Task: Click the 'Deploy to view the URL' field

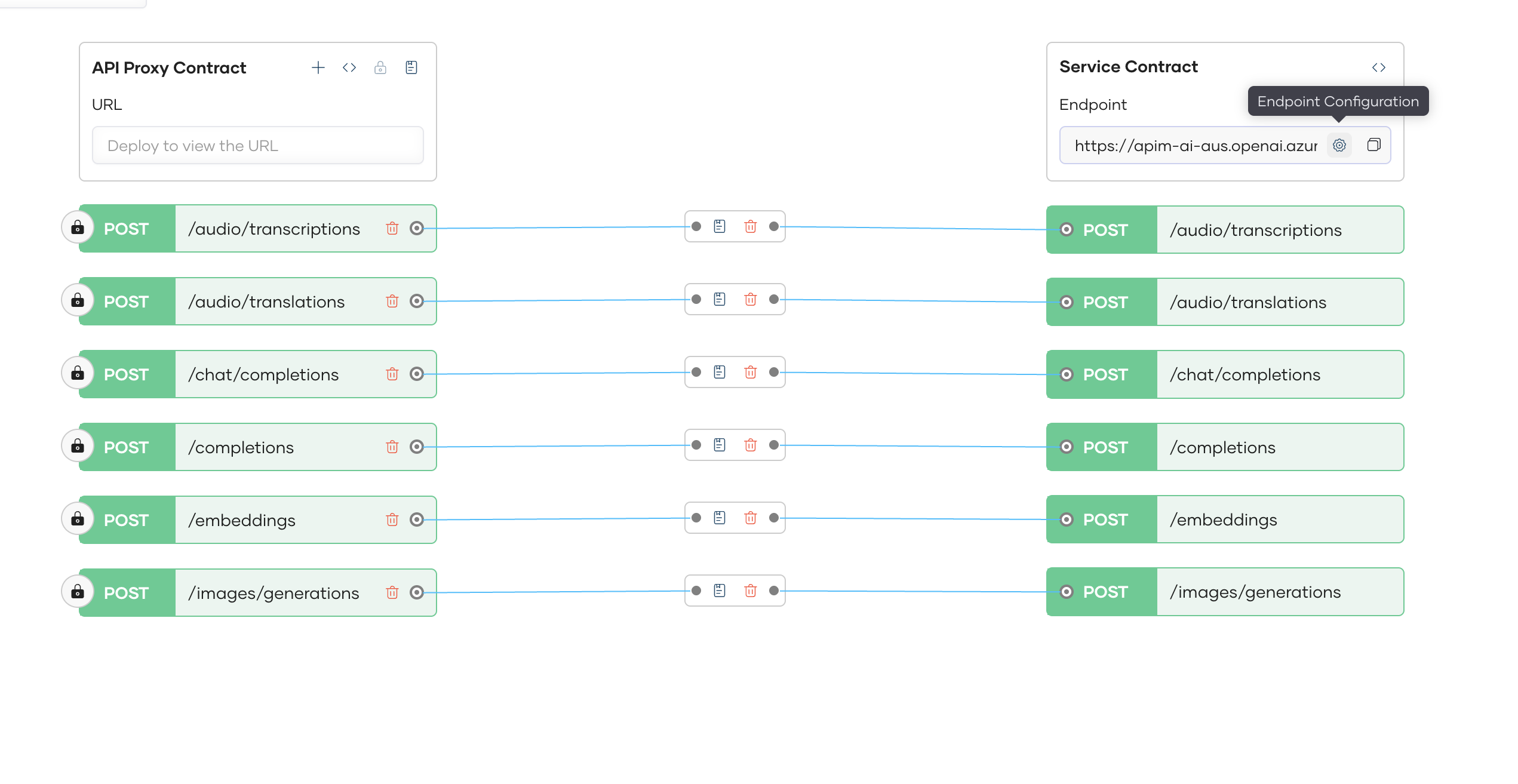Action: (257, 145)
